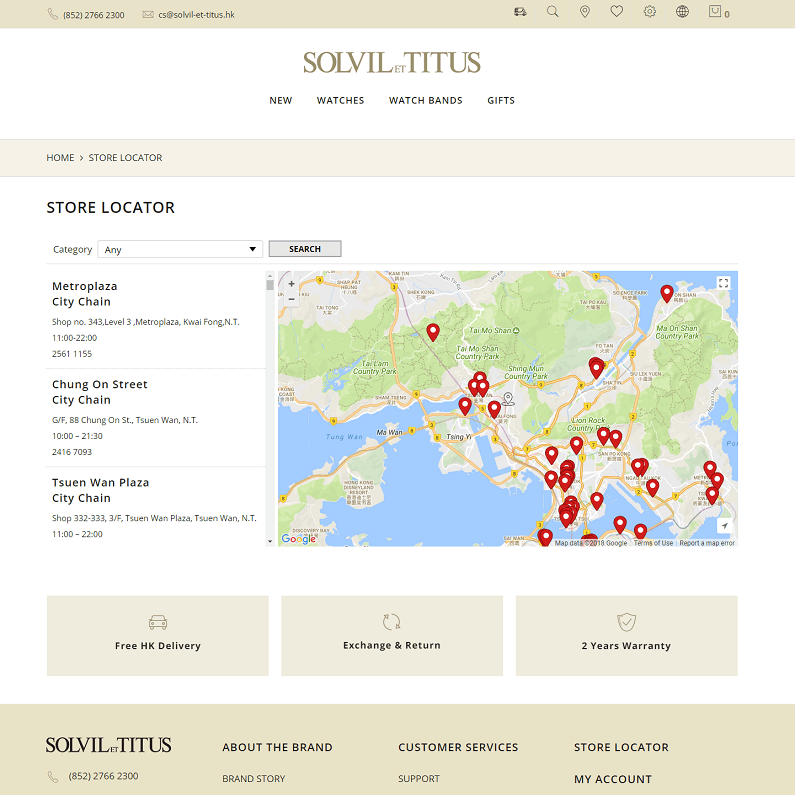This screenshot has width=795, height=795.
Task: Select the Chung On Street City Chain store
Action: tap(156, 418)
